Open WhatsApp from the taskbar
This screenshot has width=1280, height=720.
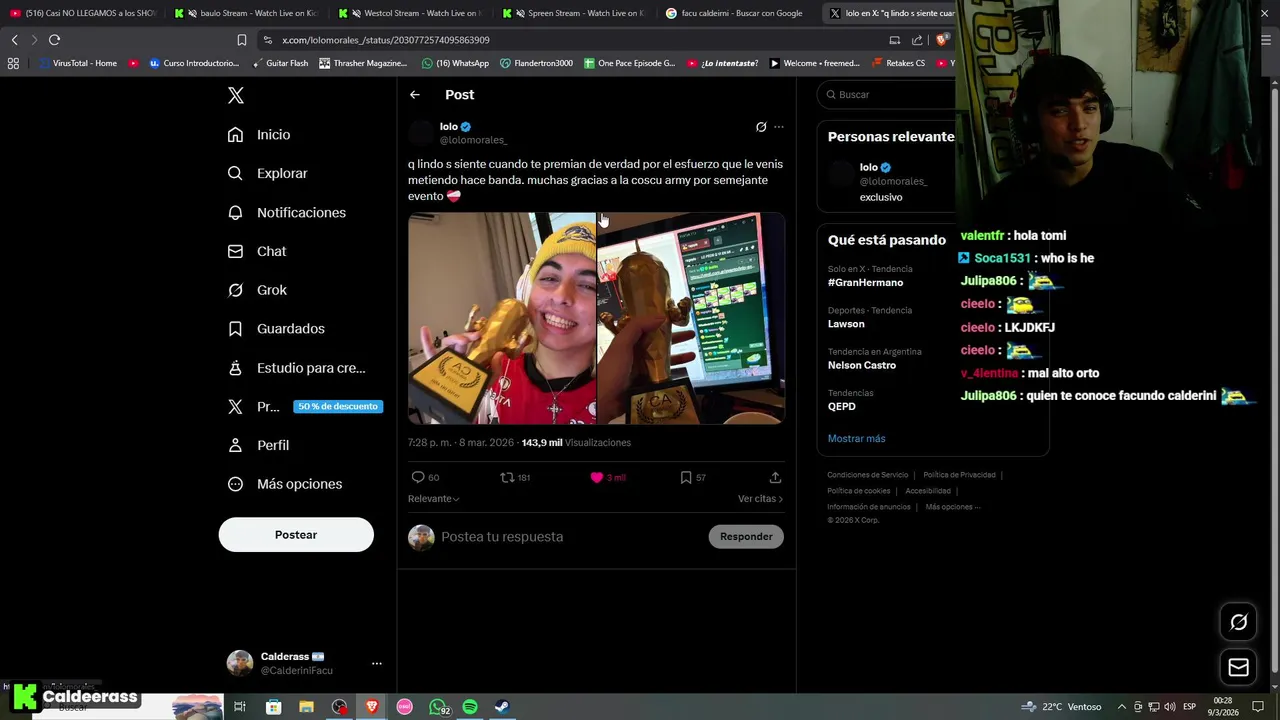438,707
